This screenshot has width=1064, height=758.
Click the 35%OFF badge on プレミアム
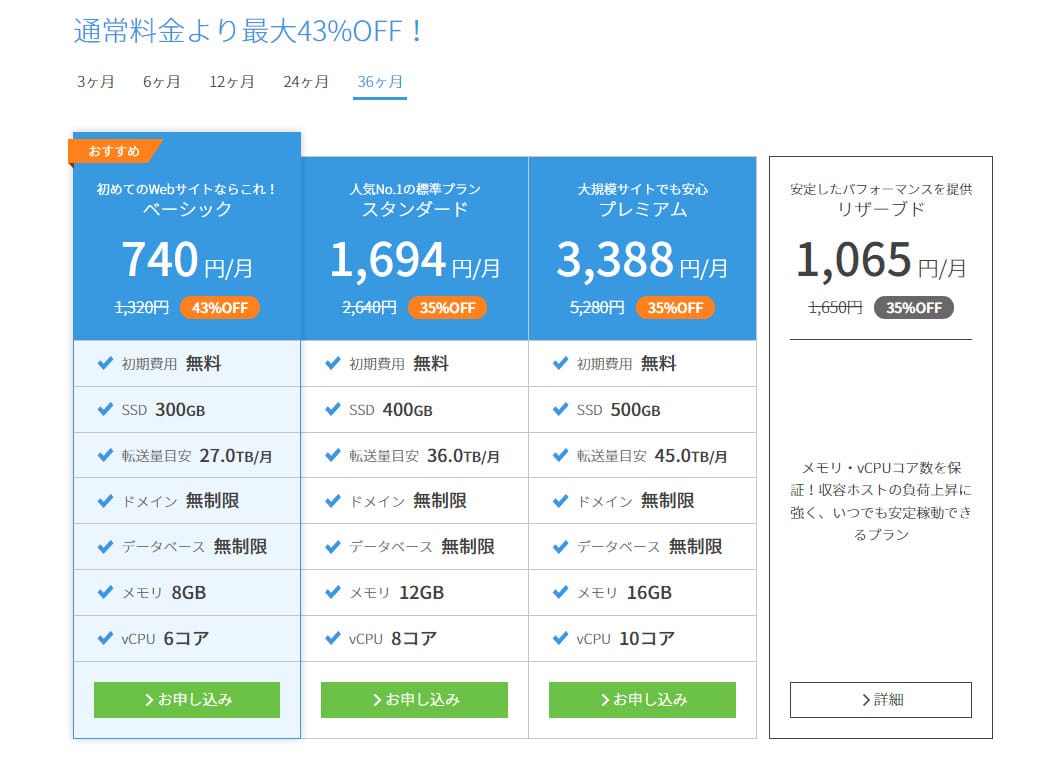tap(675, 308)
